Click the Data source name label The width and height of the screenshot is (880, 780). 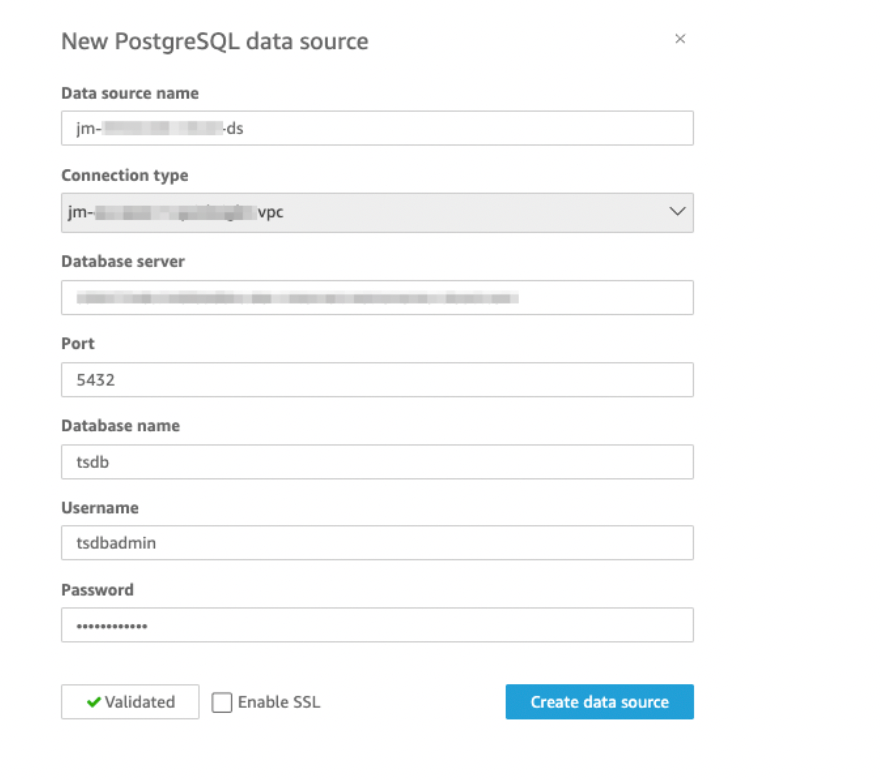(x=130, y=93)
